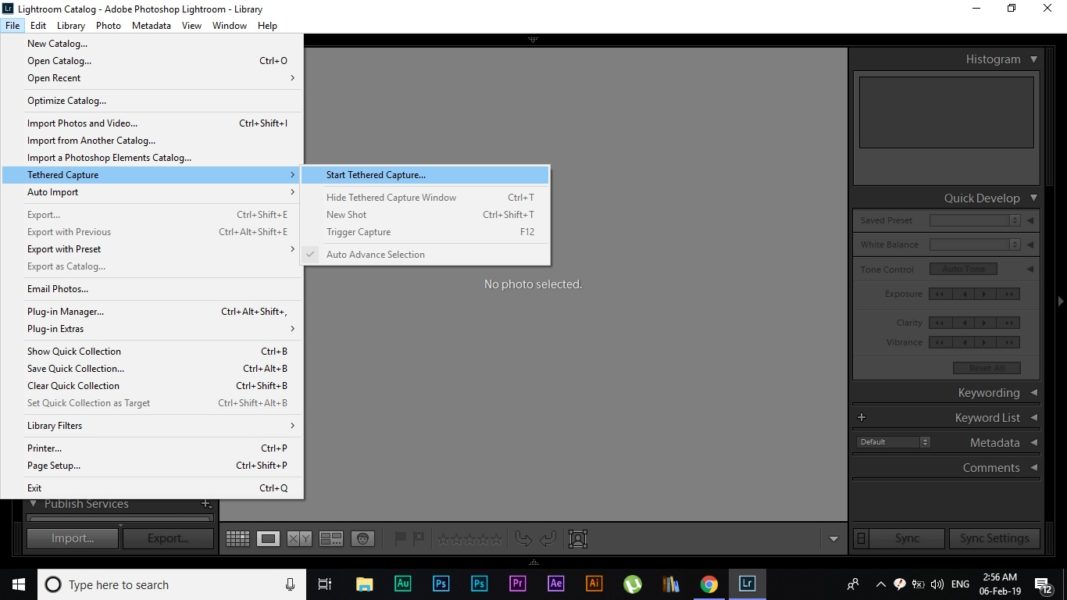
Task: Expand the Comments panel
Action: click(x=1034, y=467)
